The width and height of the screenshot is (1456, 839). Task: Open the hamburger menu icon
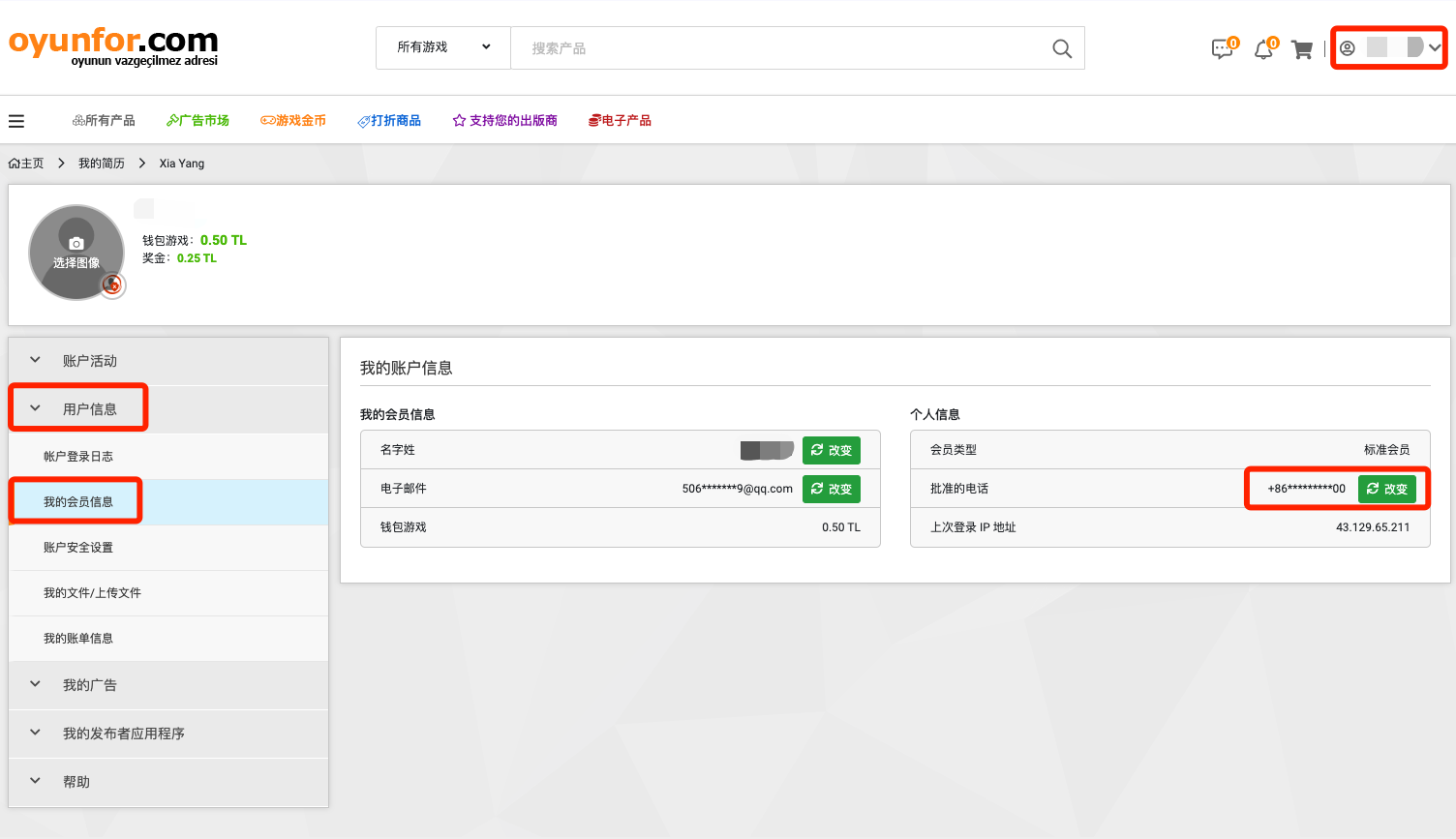click(x=16, y=121)
